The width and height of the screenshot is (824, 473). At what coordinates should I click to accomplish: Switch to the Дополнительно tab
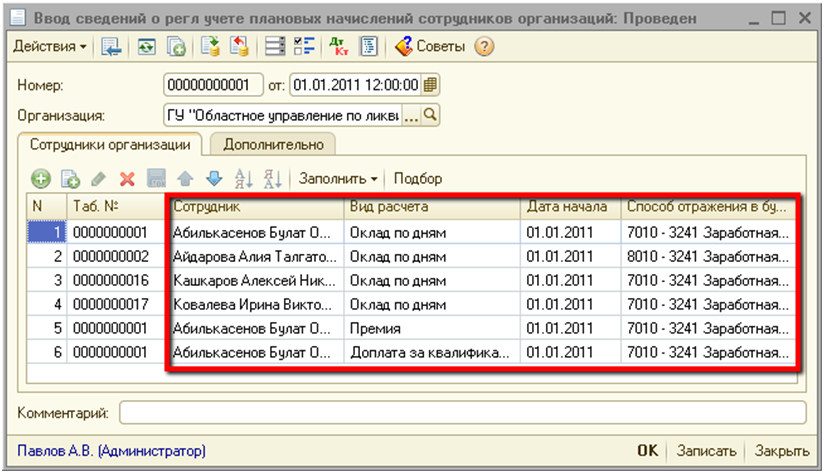[273, 144]
